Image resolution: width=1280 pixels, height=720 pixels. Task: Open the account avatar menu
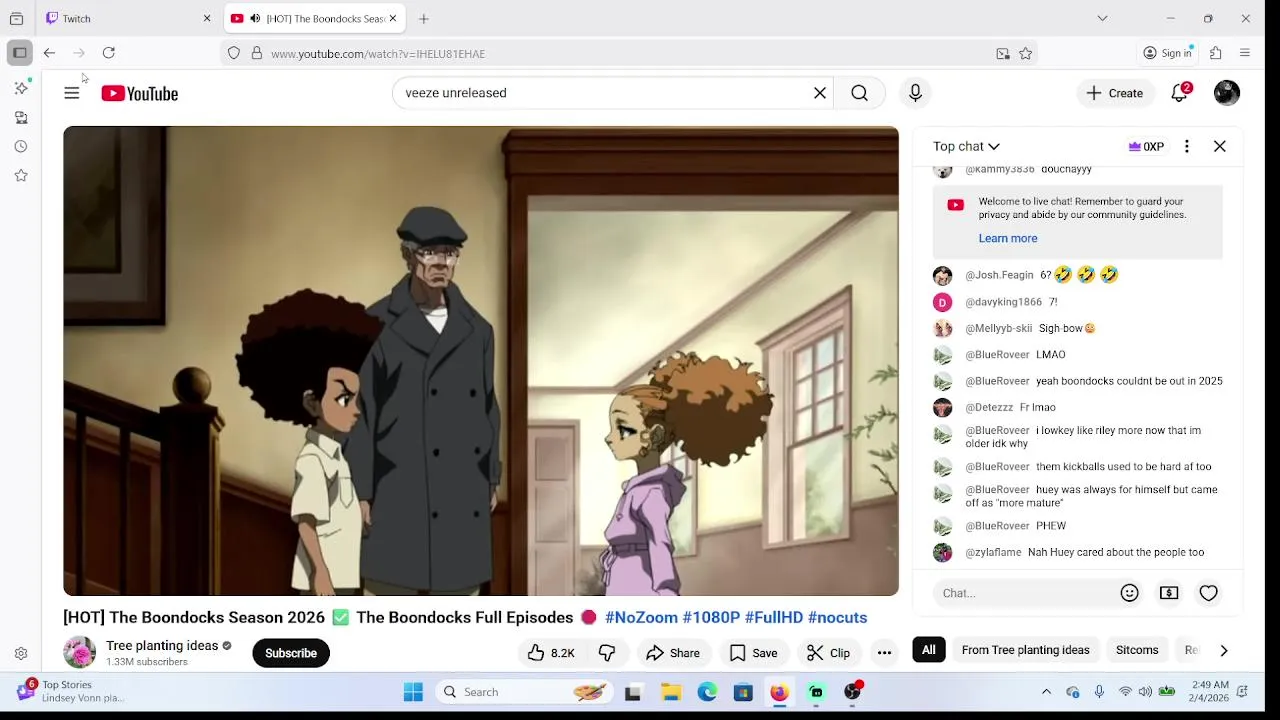(x=1227, y=93)
